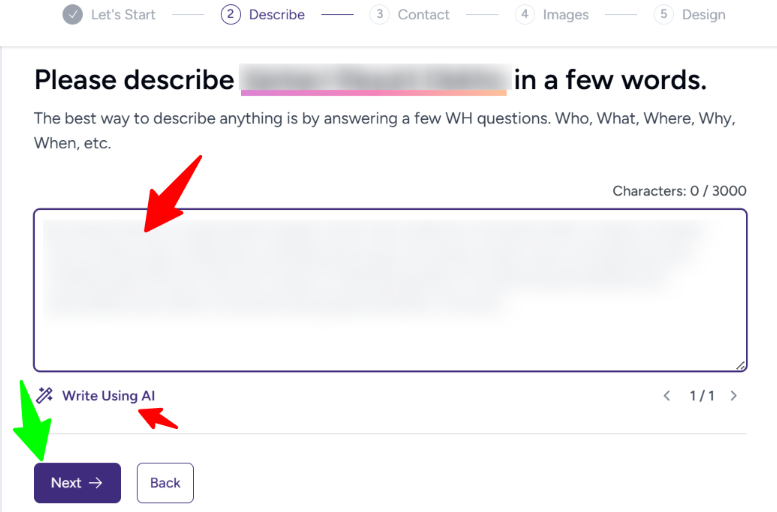The image size is (777, 512).
Task: Click the magic wand AI icon
Action: (44, 396)
